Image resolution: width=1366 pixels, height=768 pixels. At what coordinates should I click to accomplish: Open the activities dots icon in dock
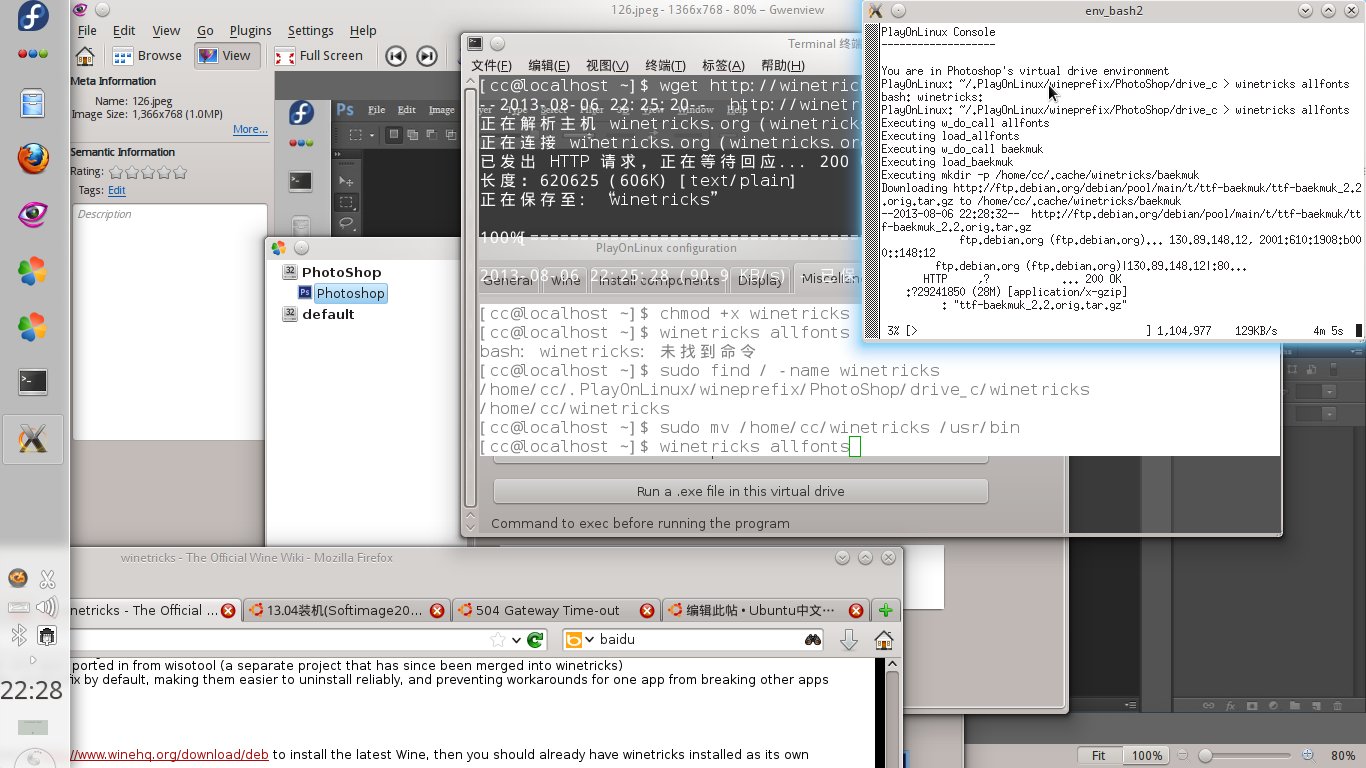click(33, 53)
